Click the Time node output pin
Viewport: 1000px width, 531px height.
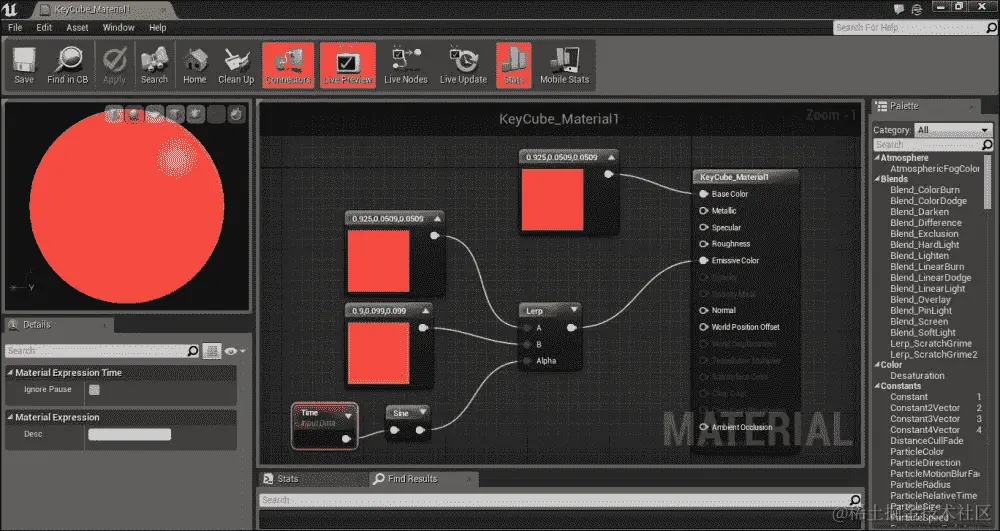tap(346, 439)
